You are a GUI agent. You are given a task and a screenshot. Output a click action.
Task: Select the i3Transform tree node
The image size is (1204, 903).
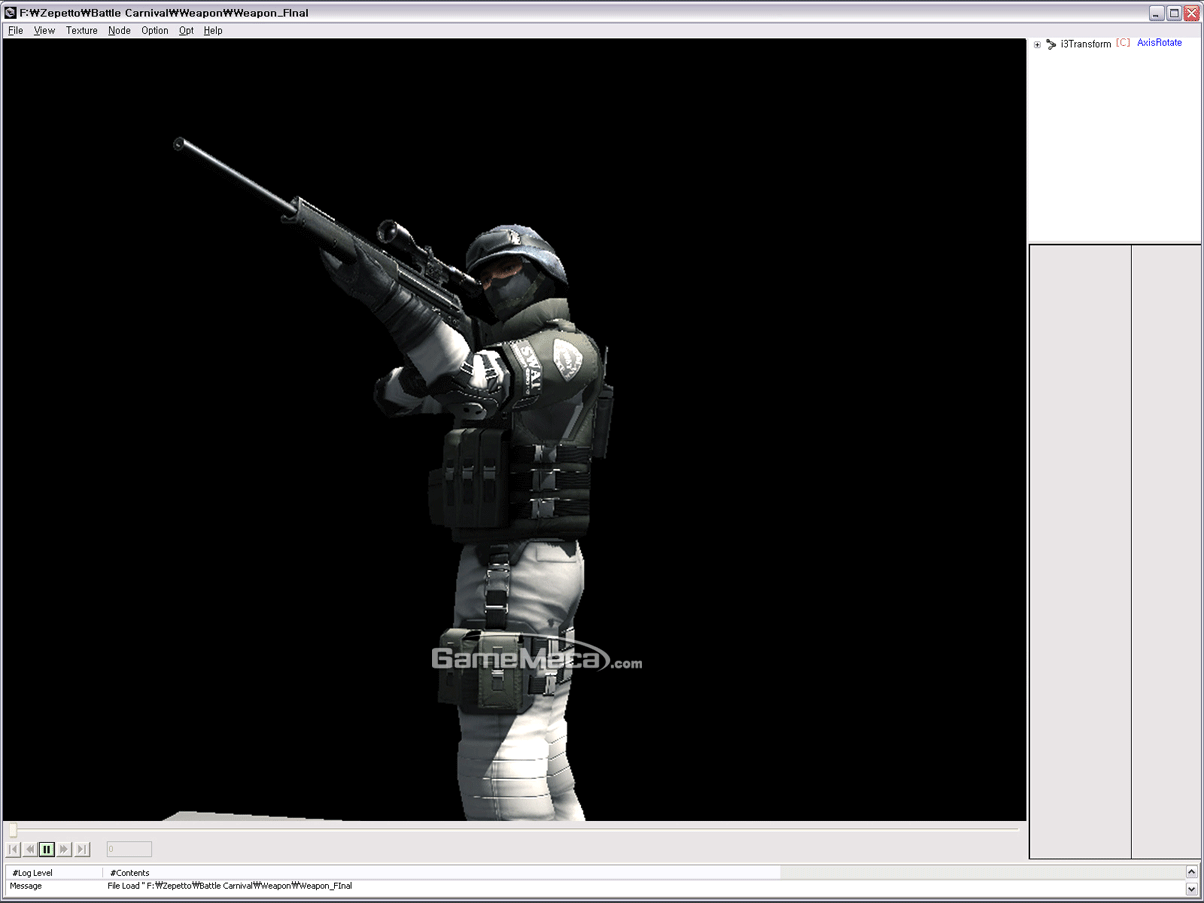pyautogui.click(x=1086, y=44)
